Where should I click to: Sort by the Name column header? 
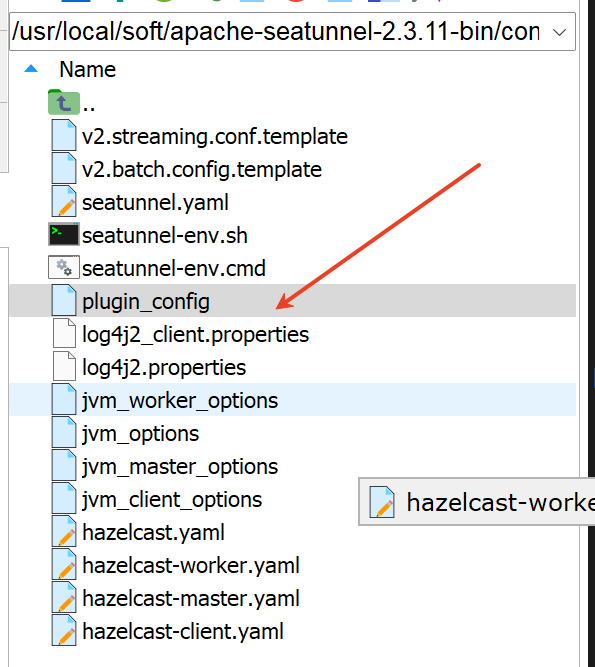[87, 69]
